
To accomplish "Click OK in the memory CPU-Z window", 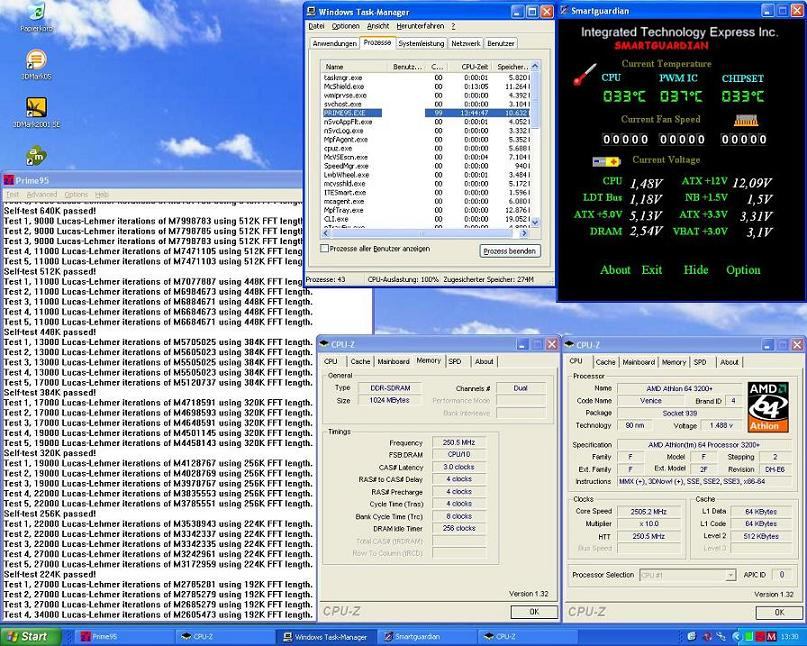I will [x=534, y=612].
